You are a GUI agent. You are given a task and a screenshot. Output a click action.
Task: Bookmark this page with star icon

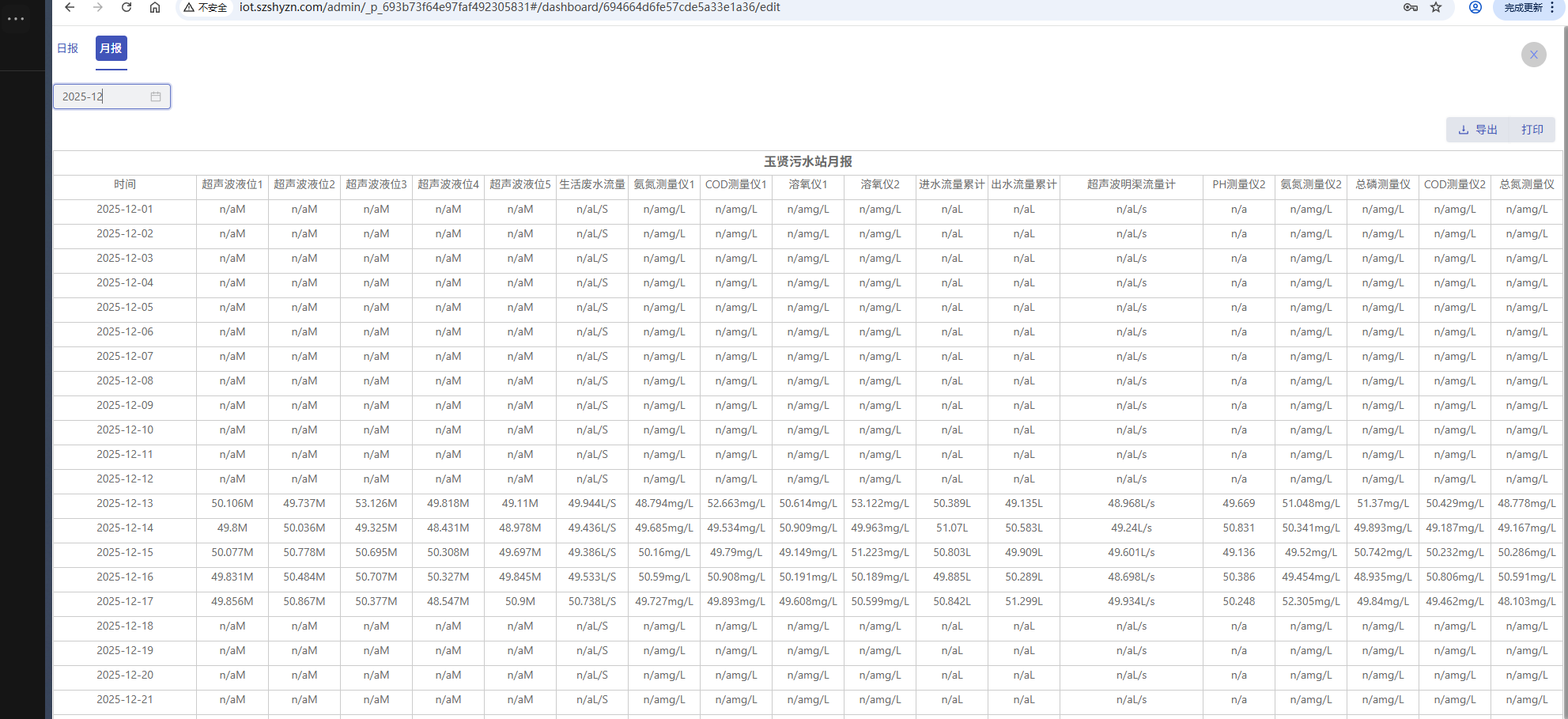click(x=1436, y=7)
